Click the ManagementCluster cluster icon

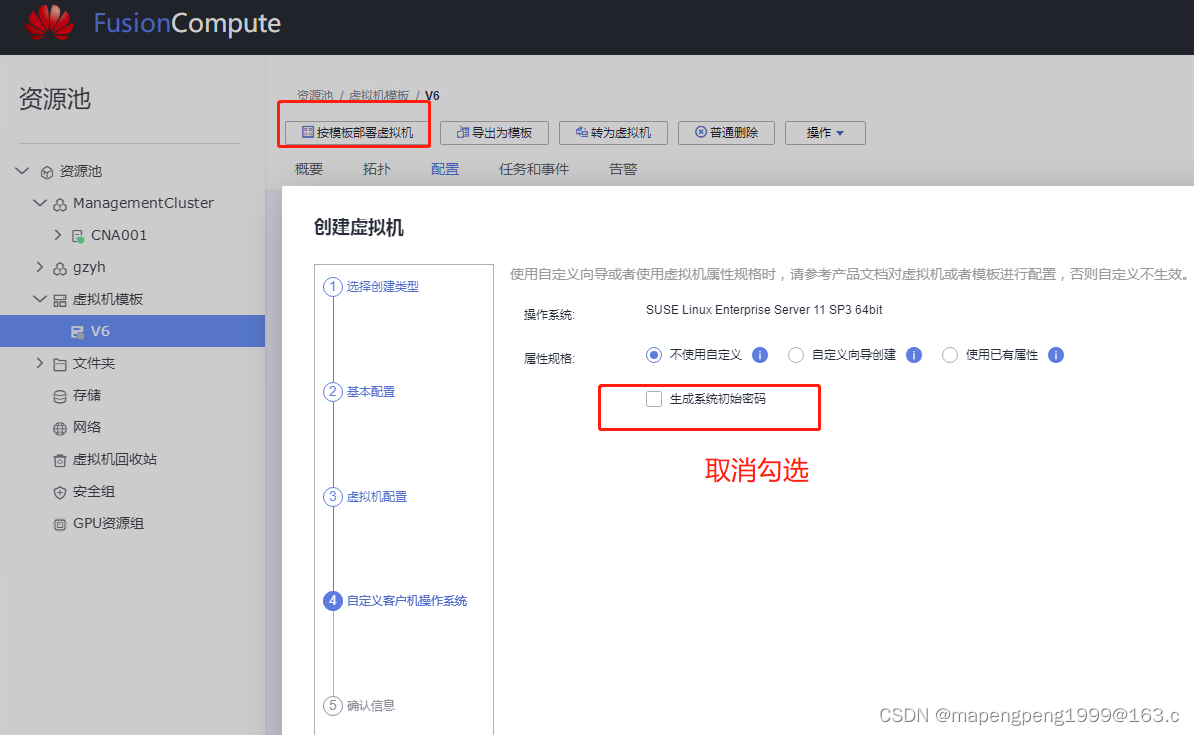coord(59,204)
